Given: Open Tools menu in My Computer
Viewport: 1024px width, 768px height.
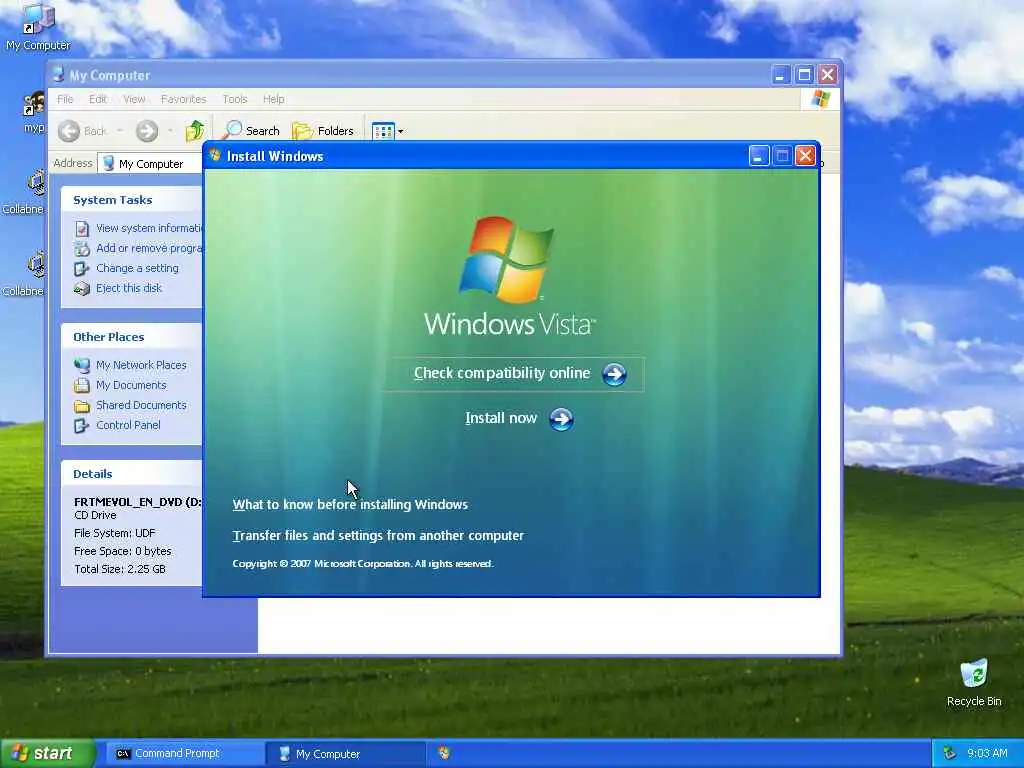Looking at the screenshot, I should tap(234, 99).
